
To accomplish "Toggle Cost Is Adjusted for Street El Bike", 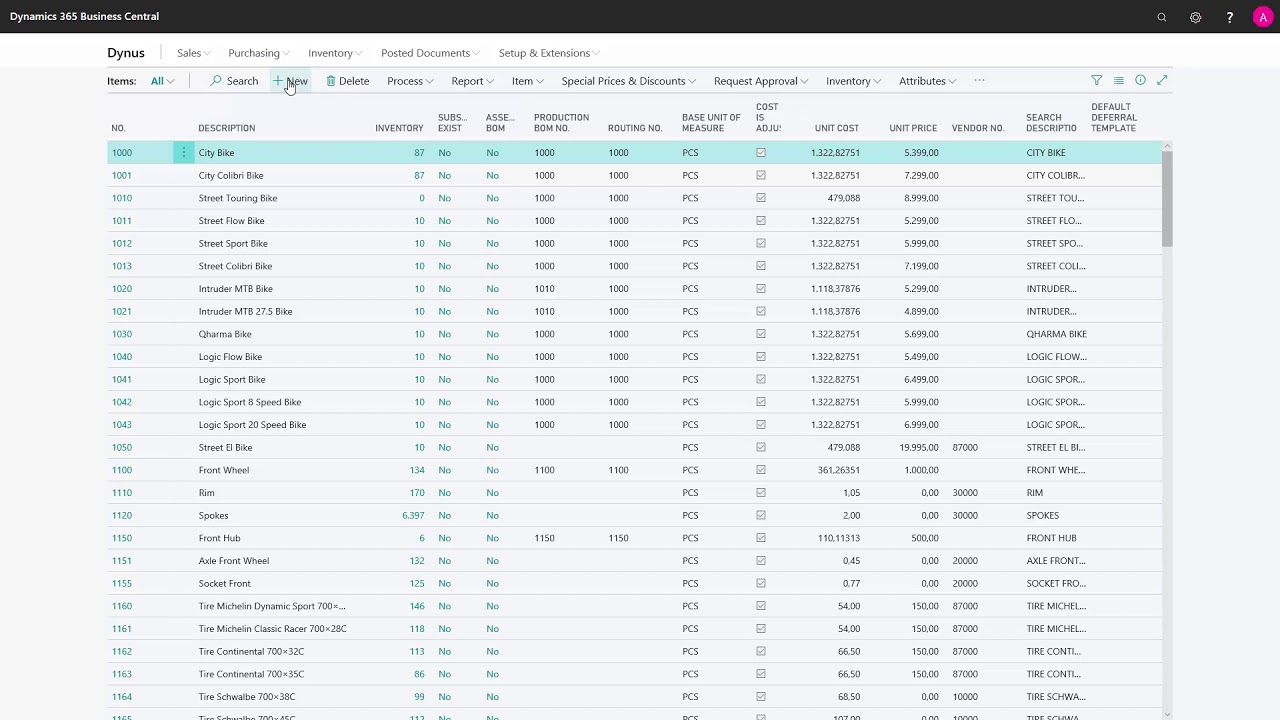I will (x=761, y=447).
